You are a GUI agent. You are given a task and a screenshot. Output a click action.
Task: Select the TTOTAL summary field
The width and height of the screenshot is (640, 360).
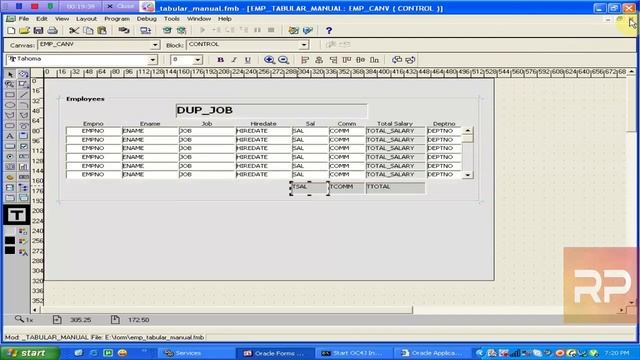coord(395,188)
